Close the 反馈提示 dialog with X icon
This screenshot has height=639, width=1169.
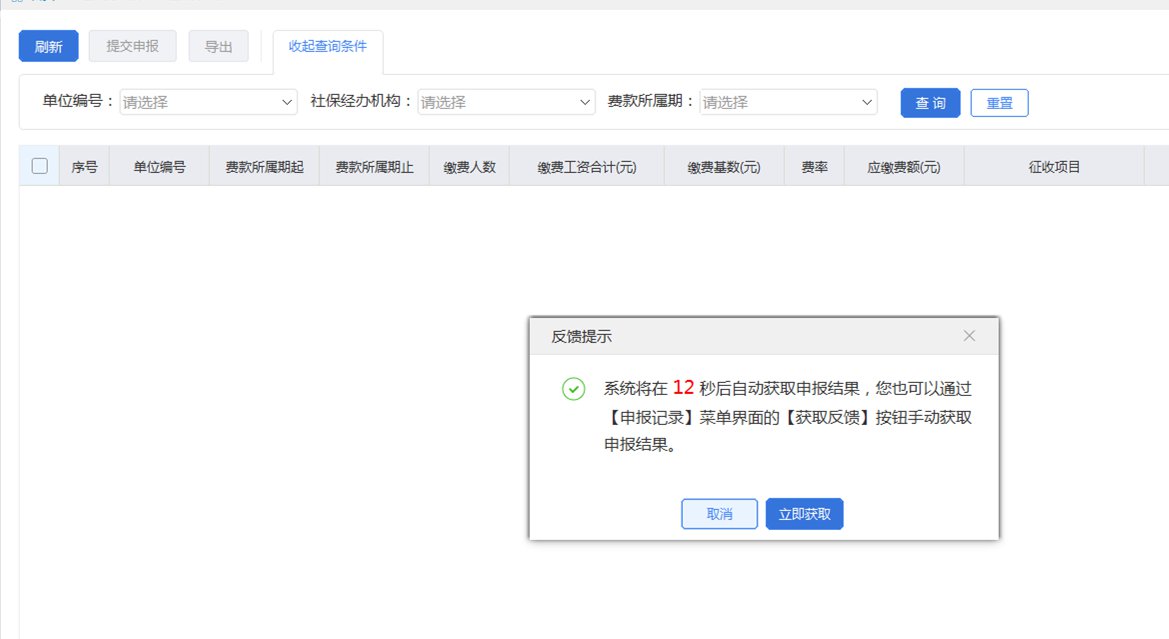click(x=969, y=336)
